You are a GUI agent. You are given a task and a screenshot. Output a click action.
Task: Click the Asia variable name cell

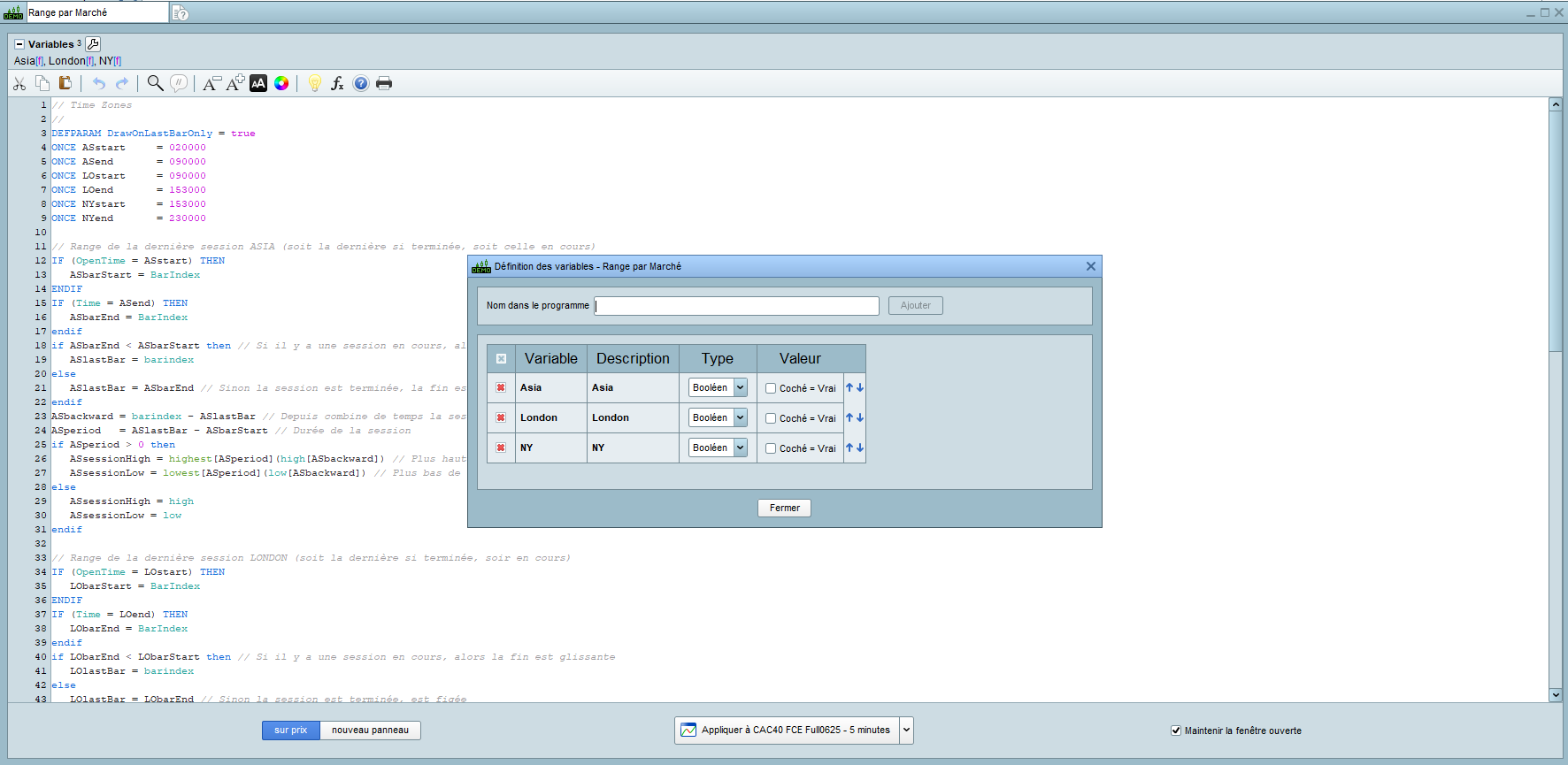(550, 387)
